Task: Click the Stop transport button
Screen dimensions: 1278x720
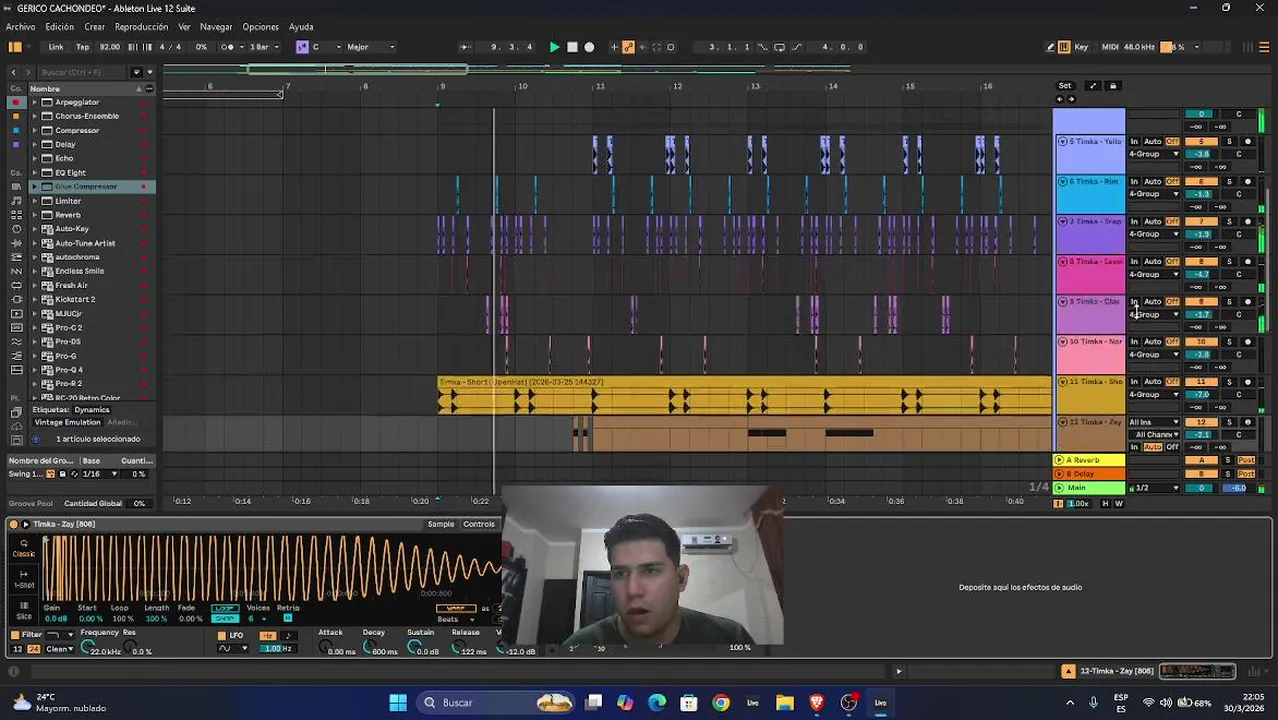Action: pyautogui.click(x=572, y=47)
